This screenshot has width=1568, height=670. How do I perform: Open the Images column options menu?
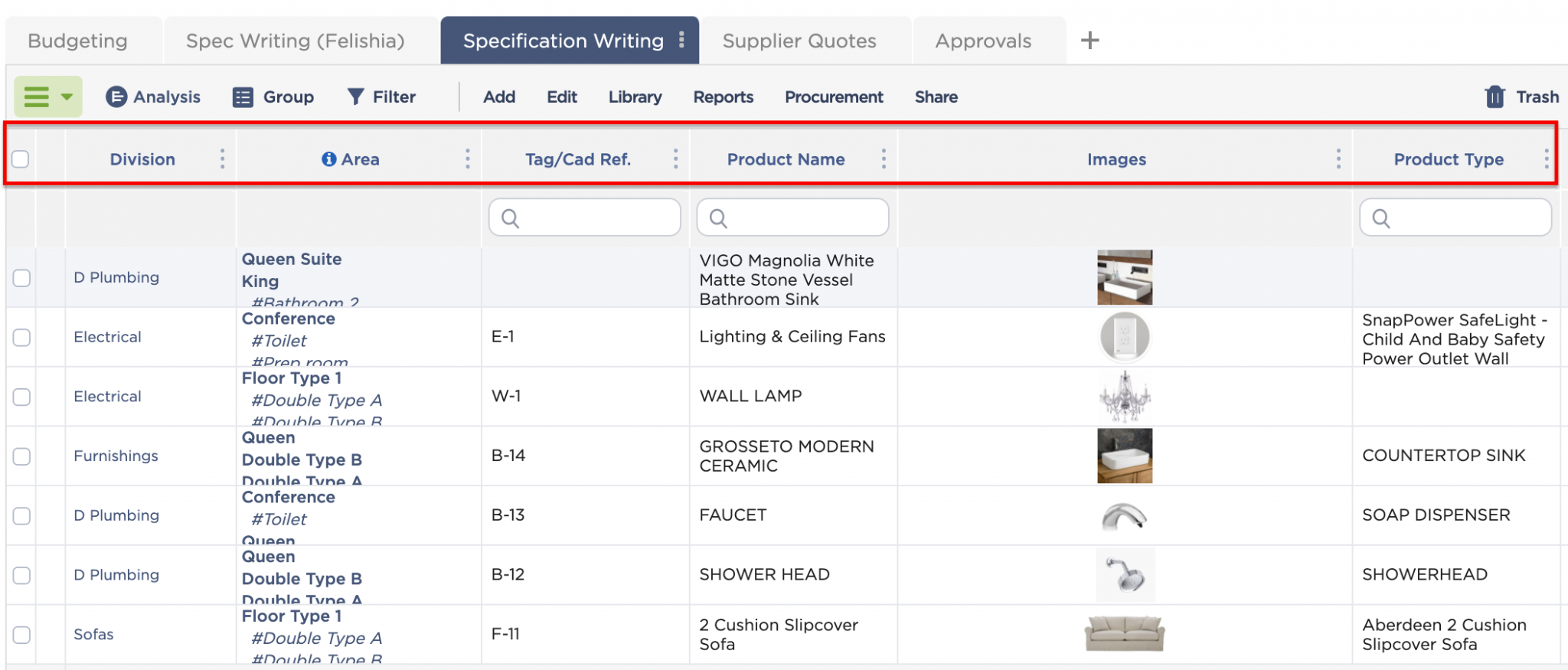[1338, 159]
